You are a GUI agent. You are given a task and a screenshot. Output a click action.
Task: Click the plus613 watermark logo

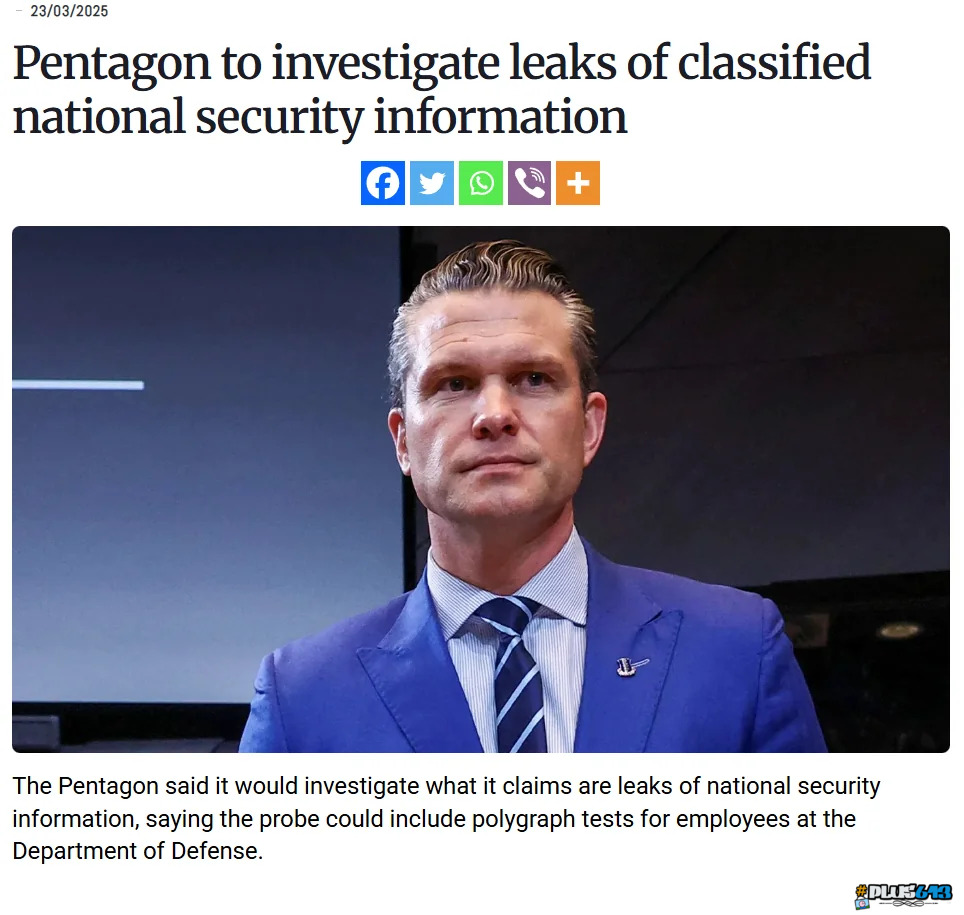904,895
